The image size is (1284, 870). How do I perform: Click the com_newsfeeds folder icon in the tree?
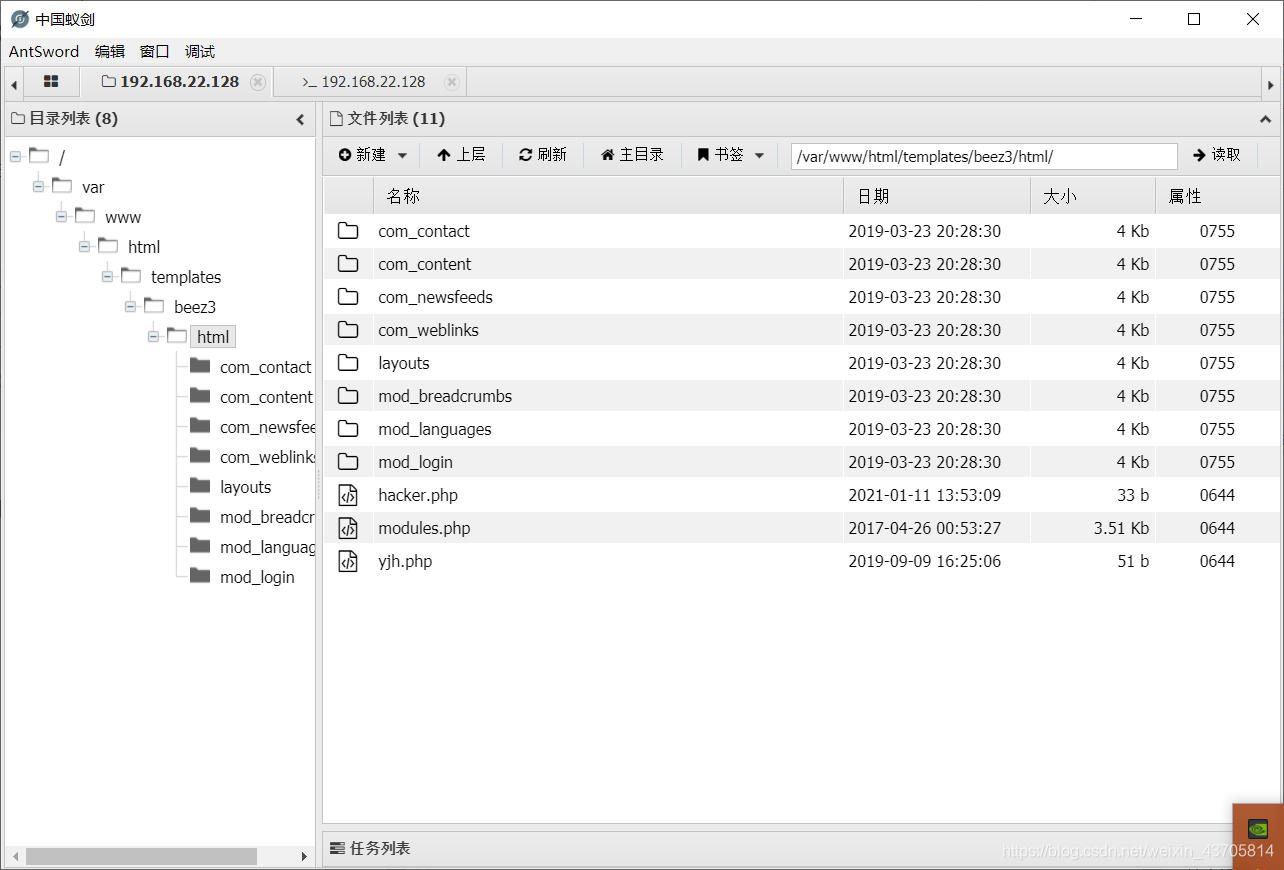[x=200, y=426]
